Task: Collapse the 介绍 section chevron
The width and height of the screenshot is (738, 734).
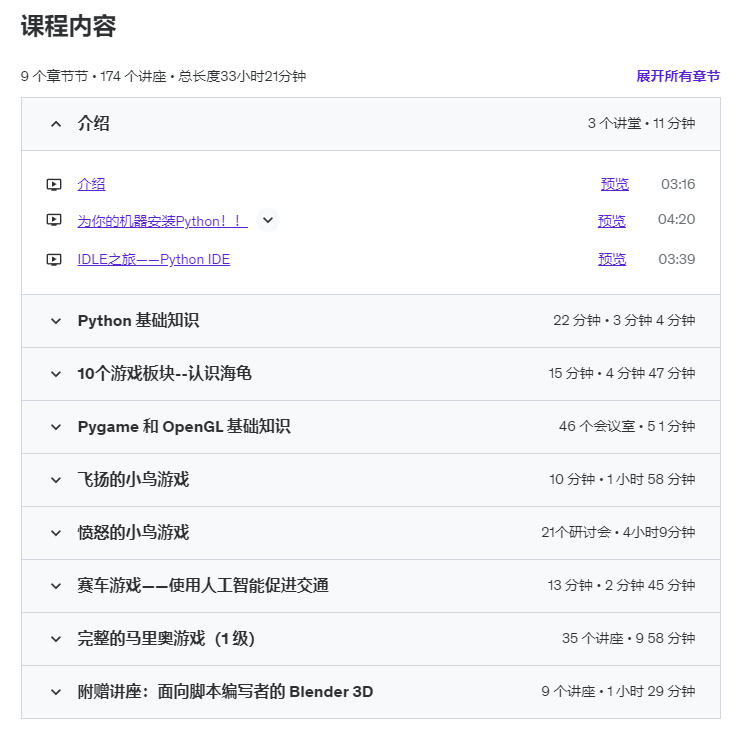Action: tap(56, 124)
